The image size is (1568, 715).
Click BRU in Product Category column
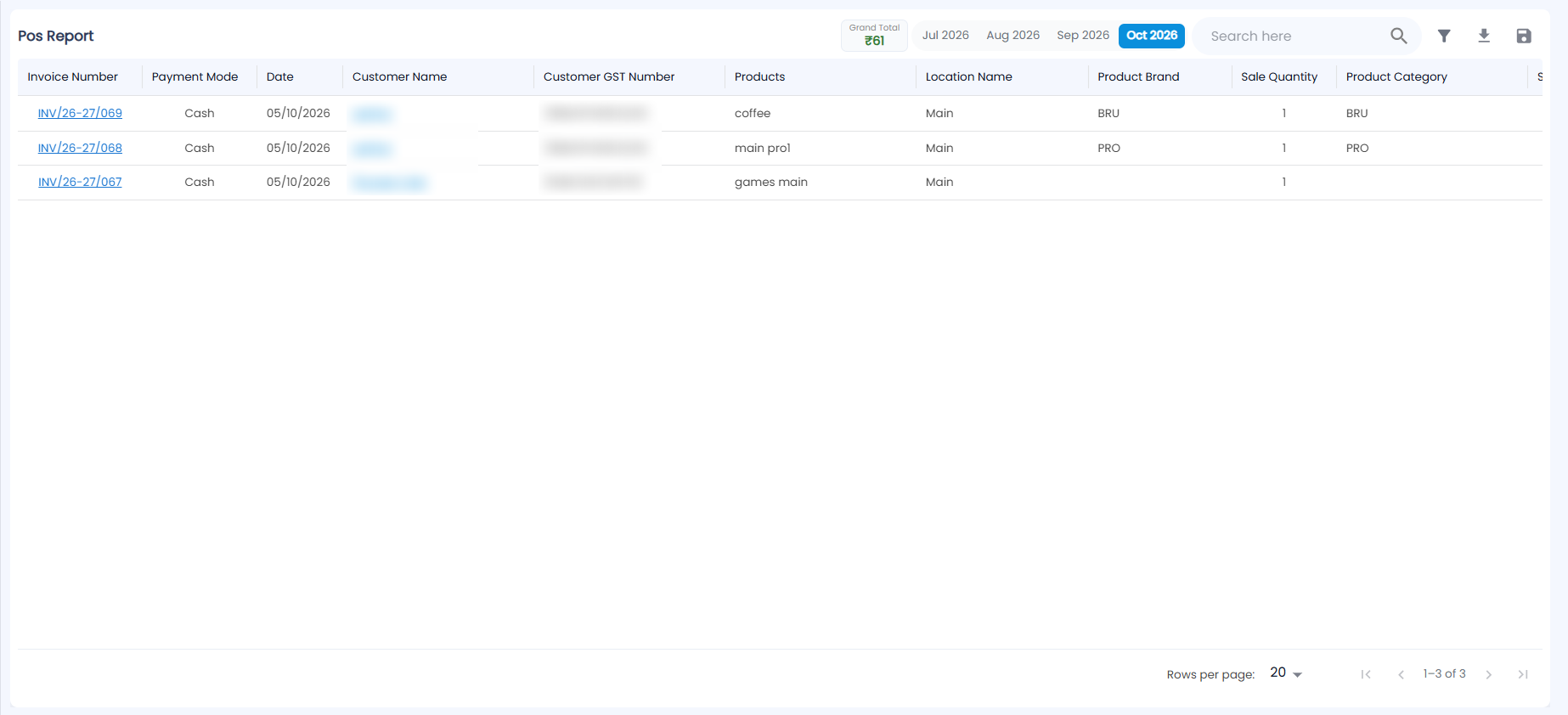click(1357, 113)
